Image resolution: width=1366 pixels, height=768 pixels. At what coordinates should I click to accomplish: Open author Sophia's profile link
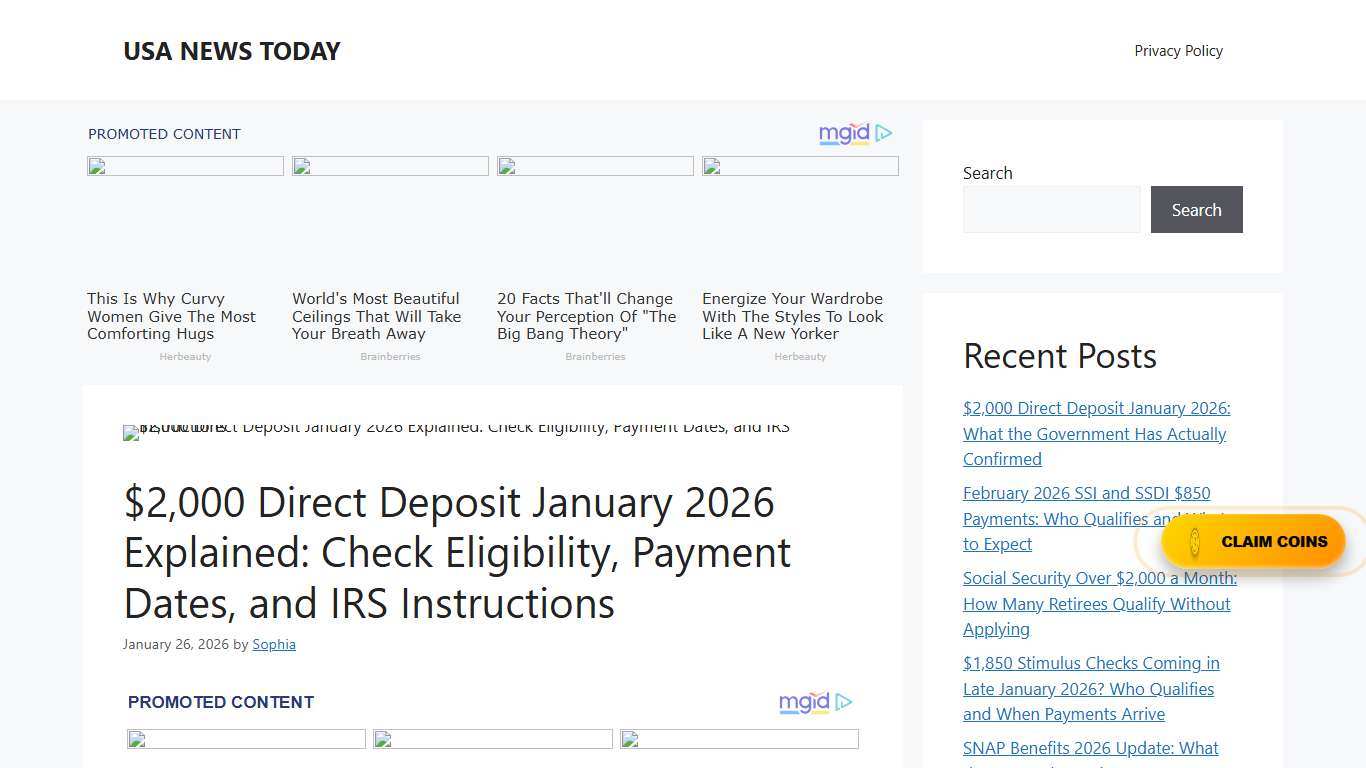click(274, 644)
